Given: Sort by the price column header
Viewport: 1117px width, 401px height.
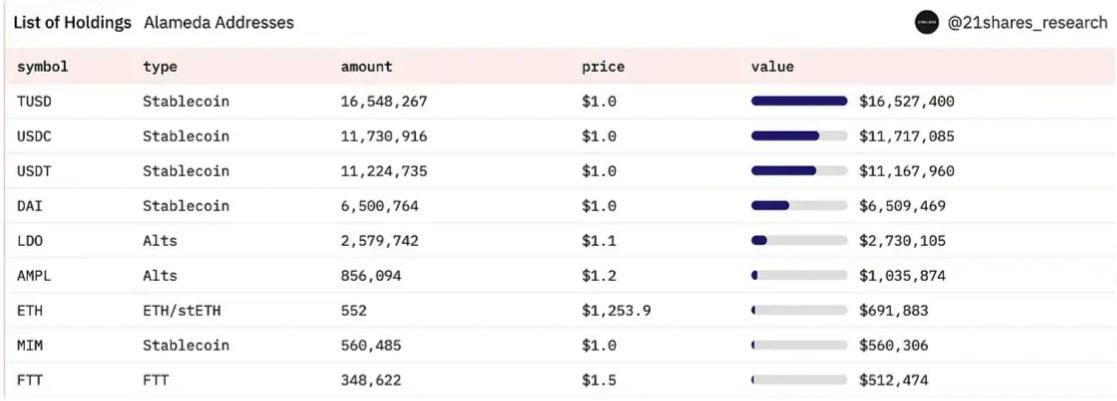Looking at the screenshot, I should pos(603,67).
